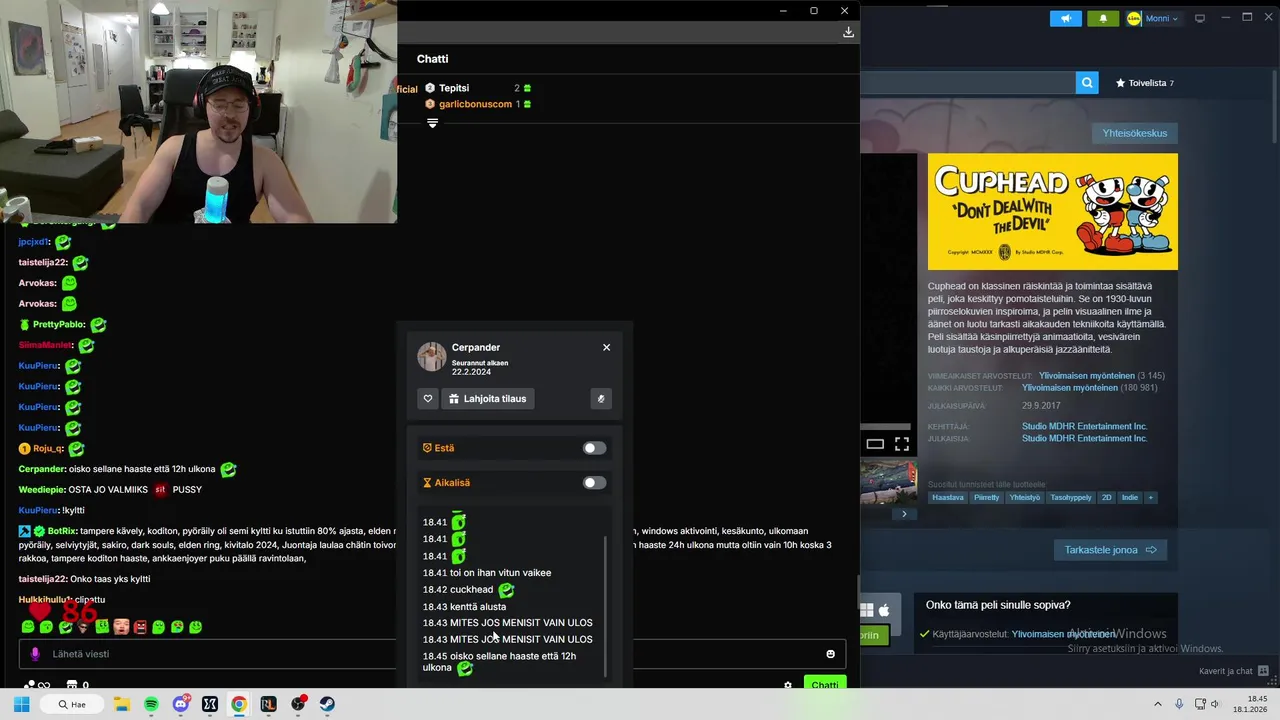The image size is (1280, 720).
Task: Select the 2D tag
Action: [1106, 497]
